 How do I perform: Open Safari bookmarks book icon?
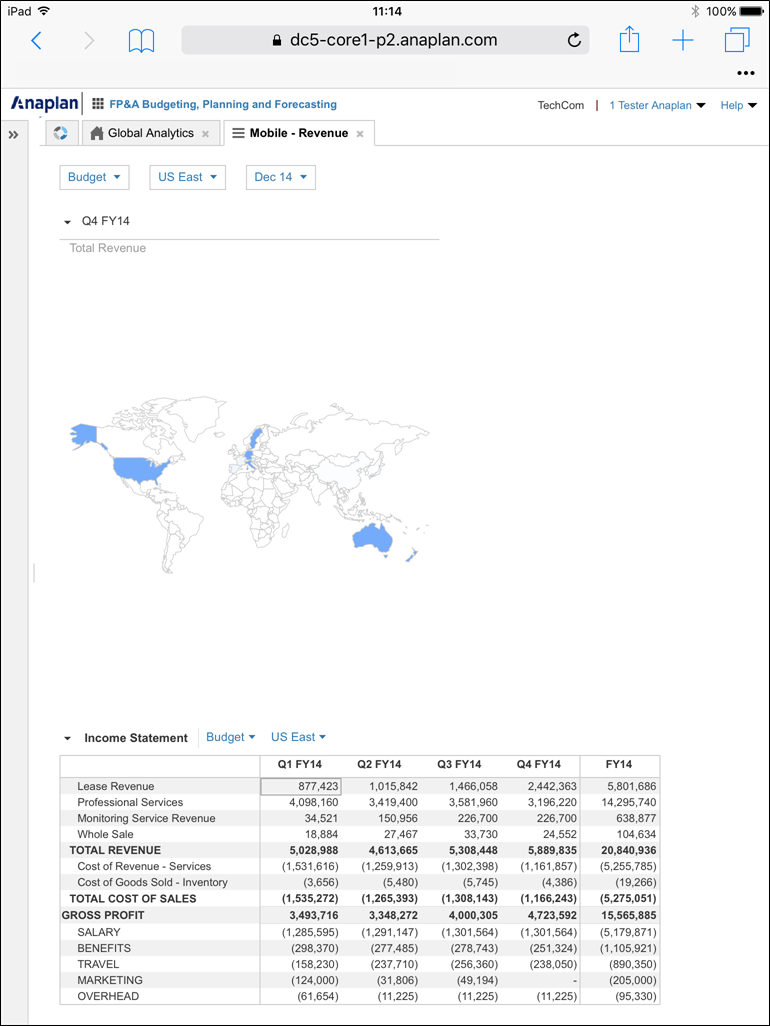tap(142, 41)
